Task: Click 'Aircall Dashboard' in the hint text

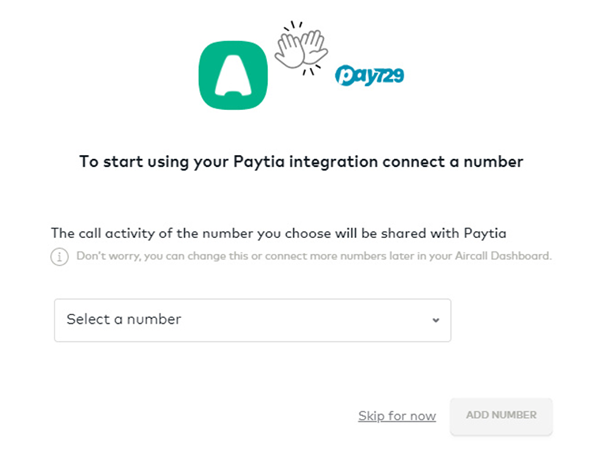Action: [503, 256]
